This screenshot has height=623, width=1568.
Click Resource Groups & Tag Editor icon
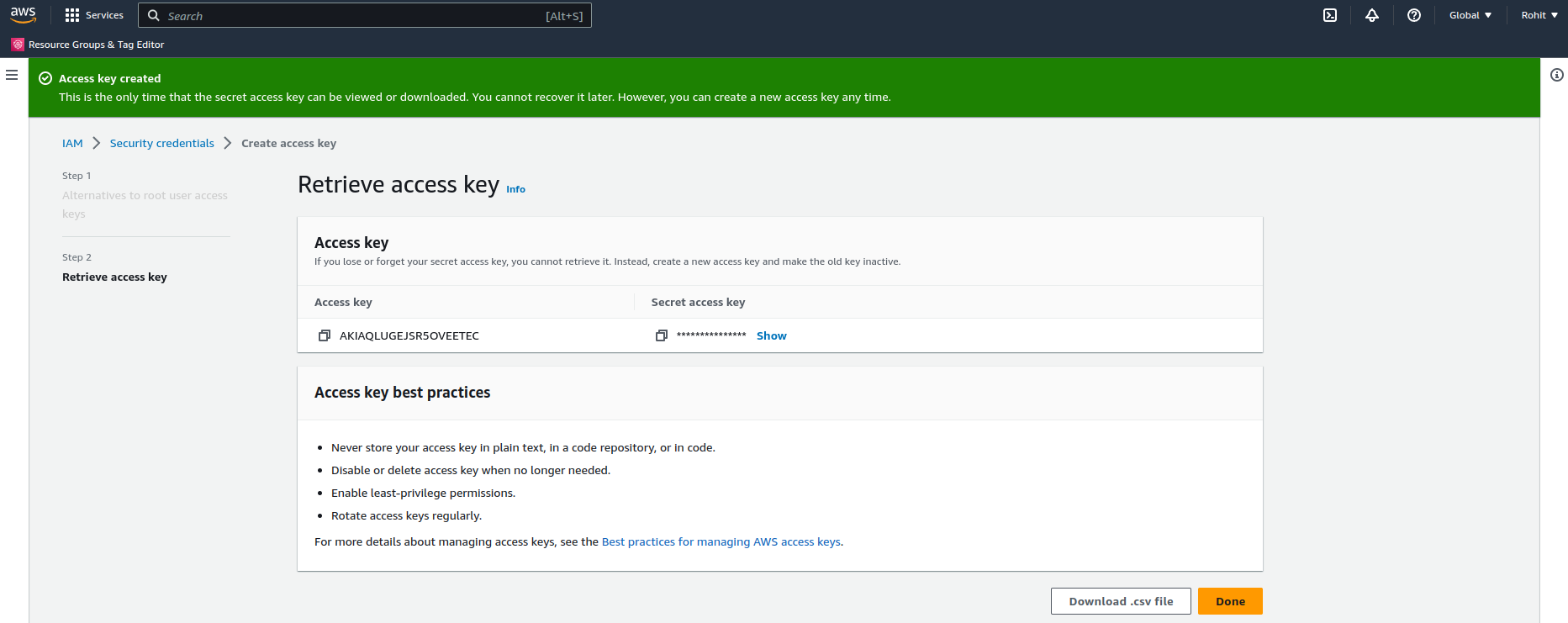pyautogui.click(x=18, y=45)
